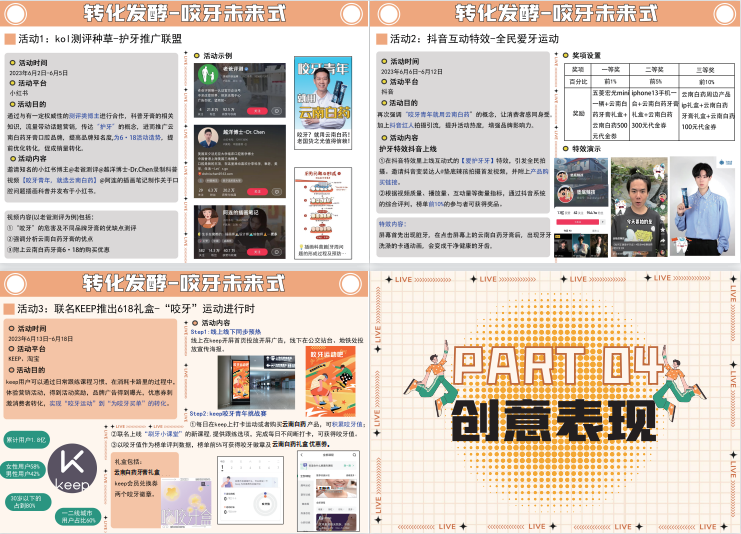The image size is (741, 534).
Task: Click the 30岁以下的占到80% green bubble
Action: pyautogui.click(x=29, y=501)
